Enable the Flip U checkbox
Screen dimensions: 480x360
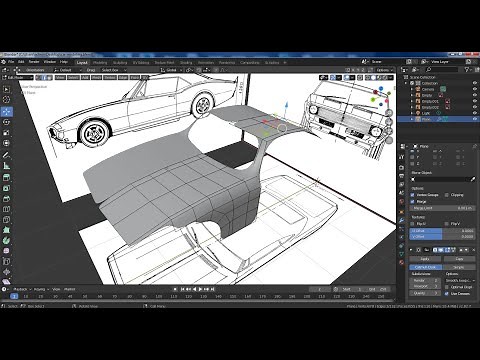point(413,224)
